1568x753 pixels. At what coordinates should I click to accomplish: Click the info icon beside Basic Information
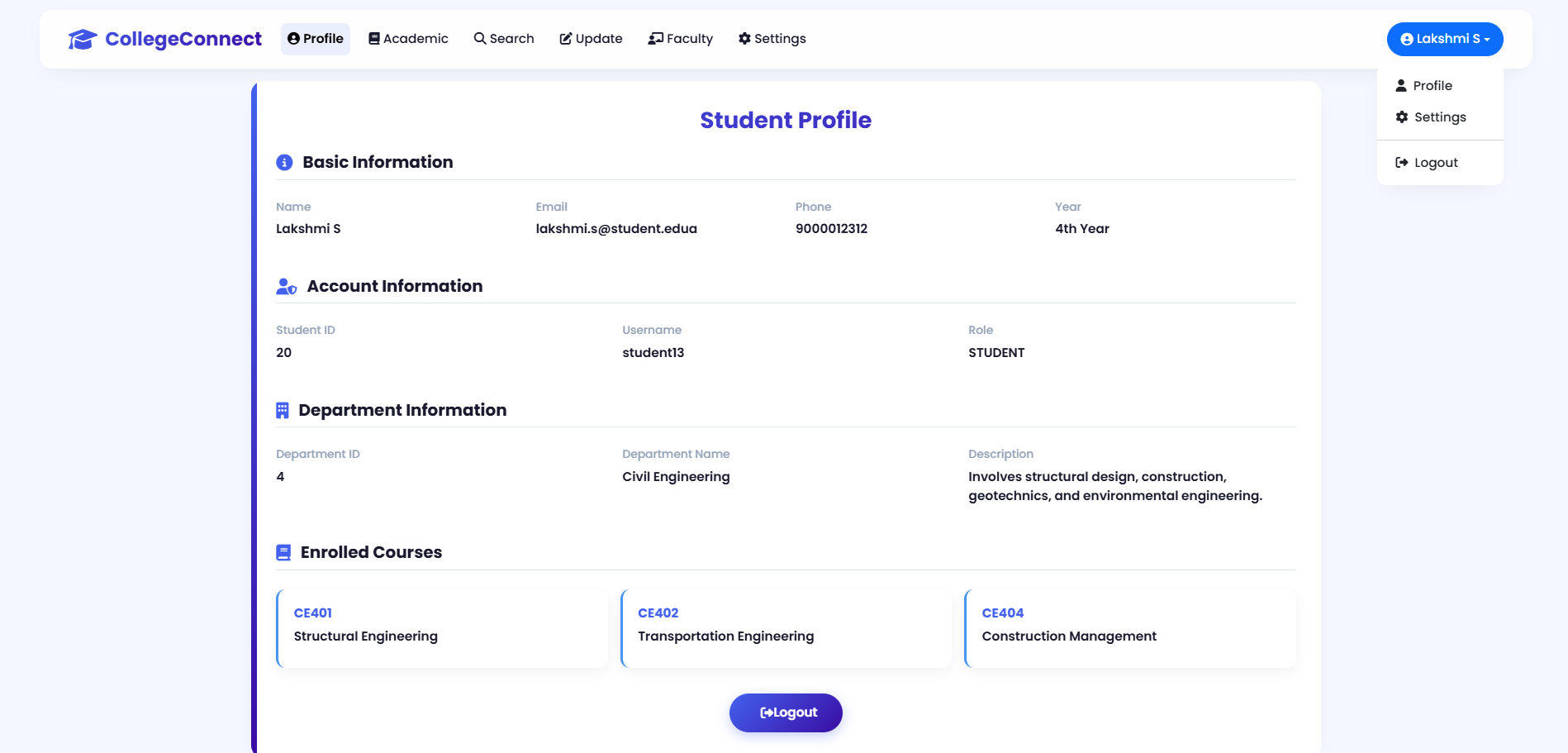(x=284, y=163)
